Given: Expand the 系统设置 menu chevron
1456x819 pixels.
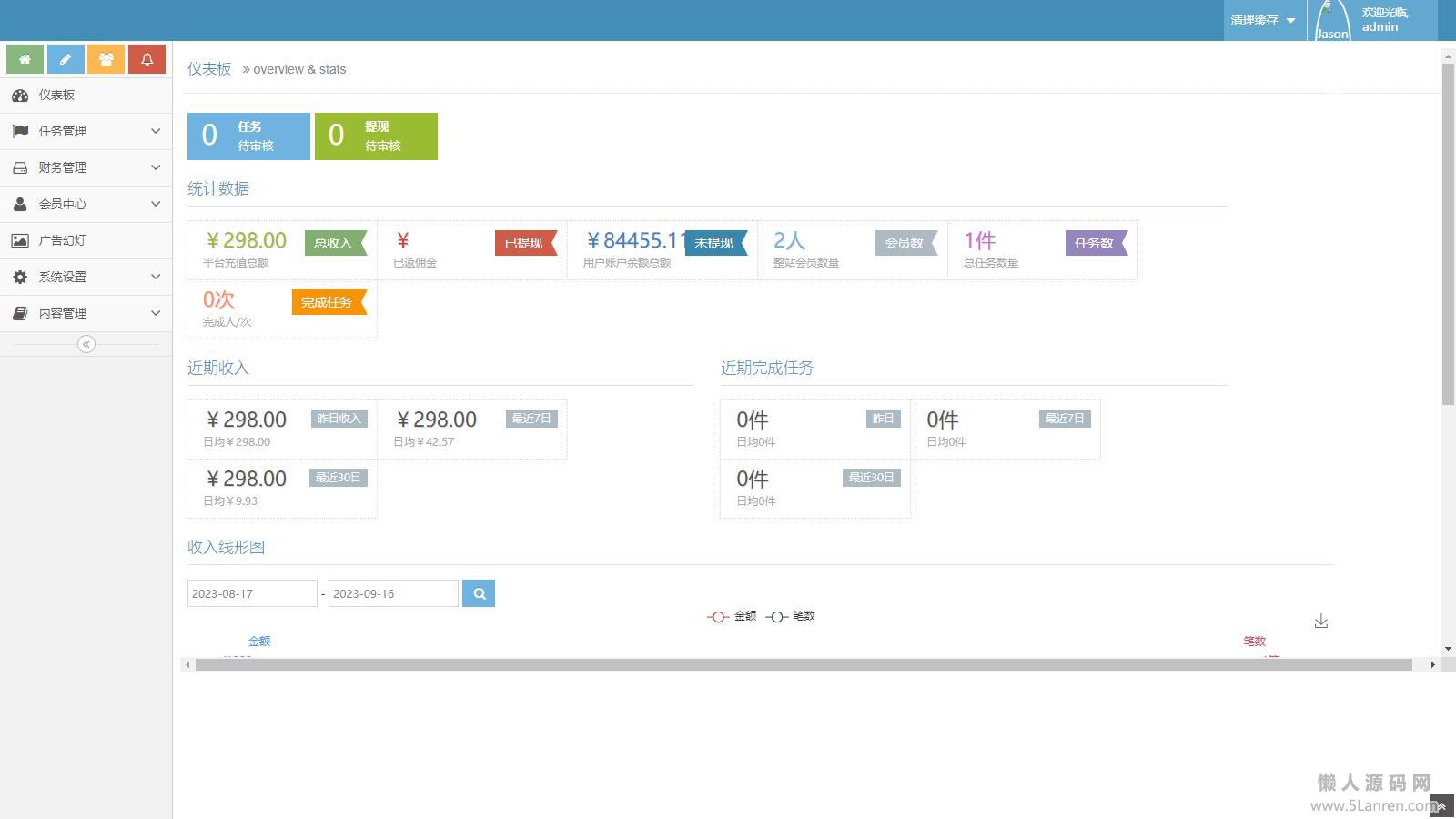Looking at the screenshot, I should 156,277.
